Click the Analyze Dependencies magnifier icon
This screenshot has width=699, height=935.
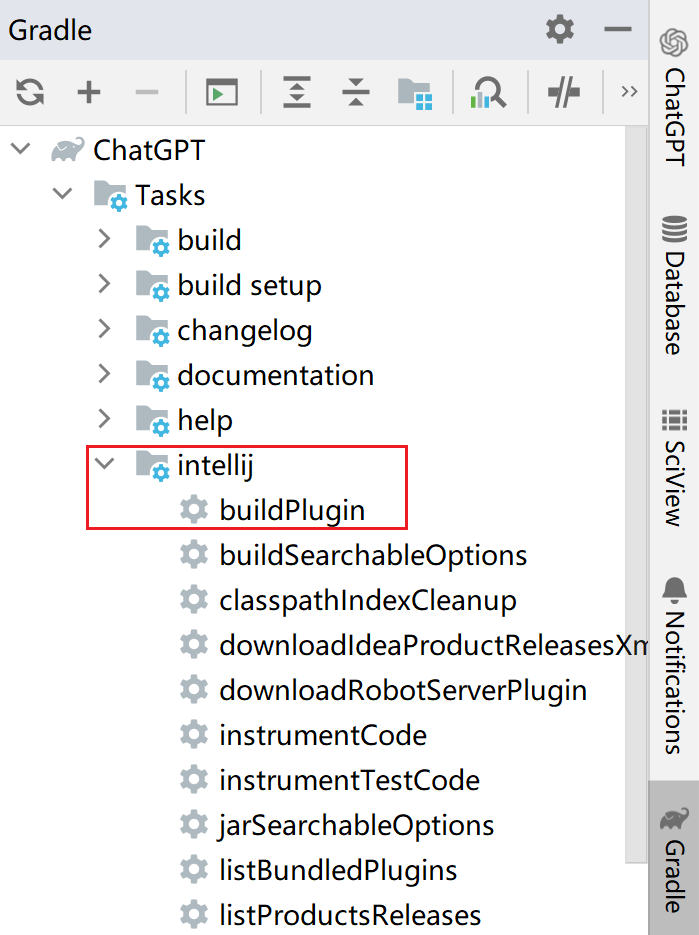(x=488, y=92)
